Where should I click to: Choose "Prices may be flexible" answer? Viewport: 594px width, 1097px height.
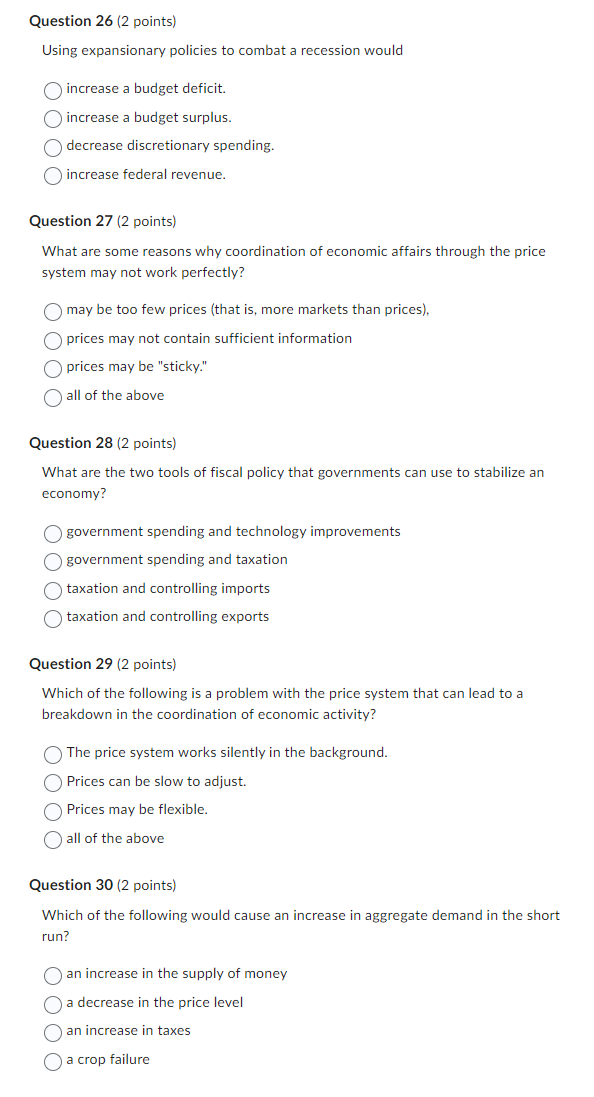click(x=52, y=811)
